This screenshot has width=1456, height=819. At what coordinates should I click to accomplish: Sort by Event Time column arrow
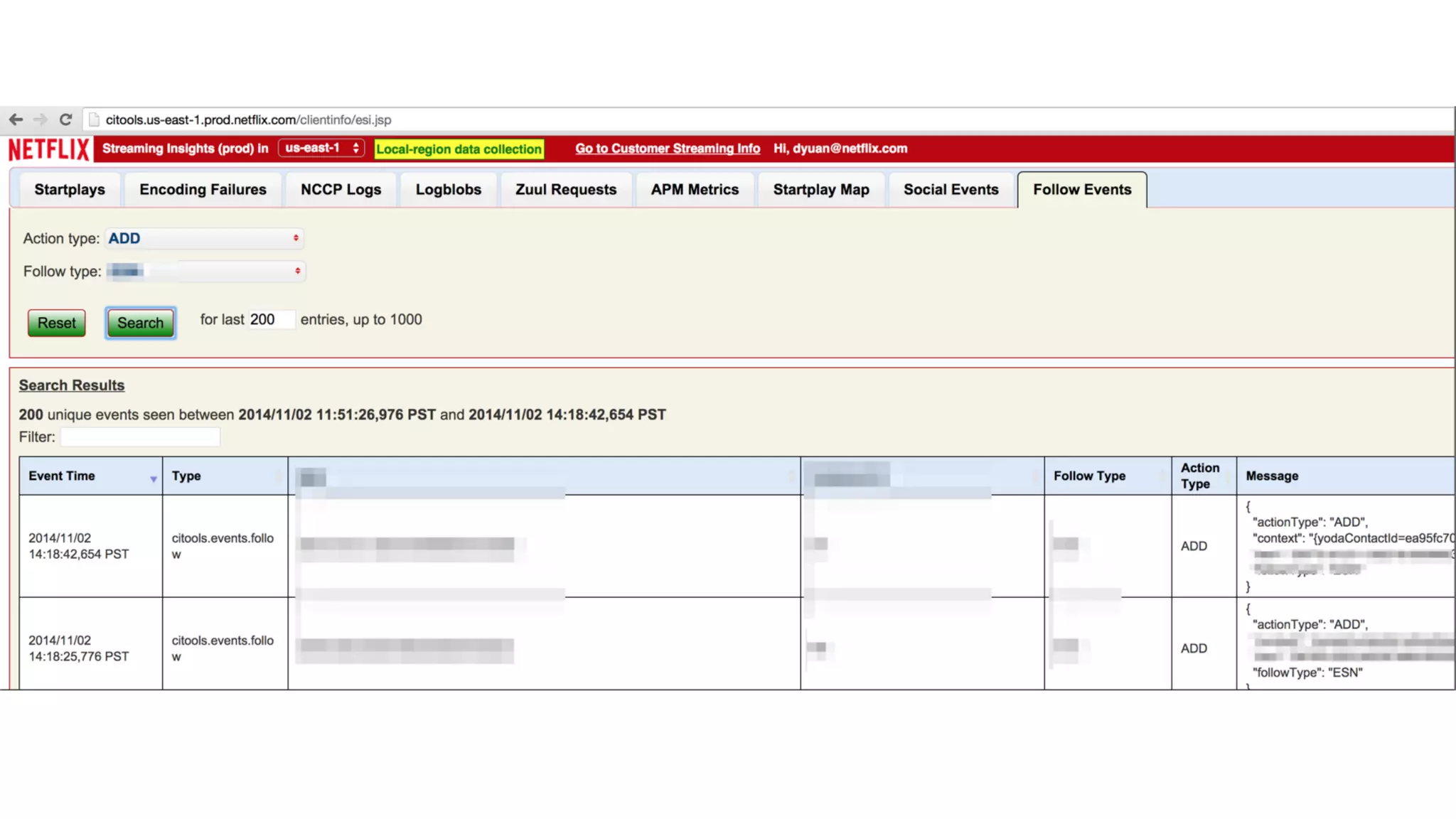click(x=153, y=479)
